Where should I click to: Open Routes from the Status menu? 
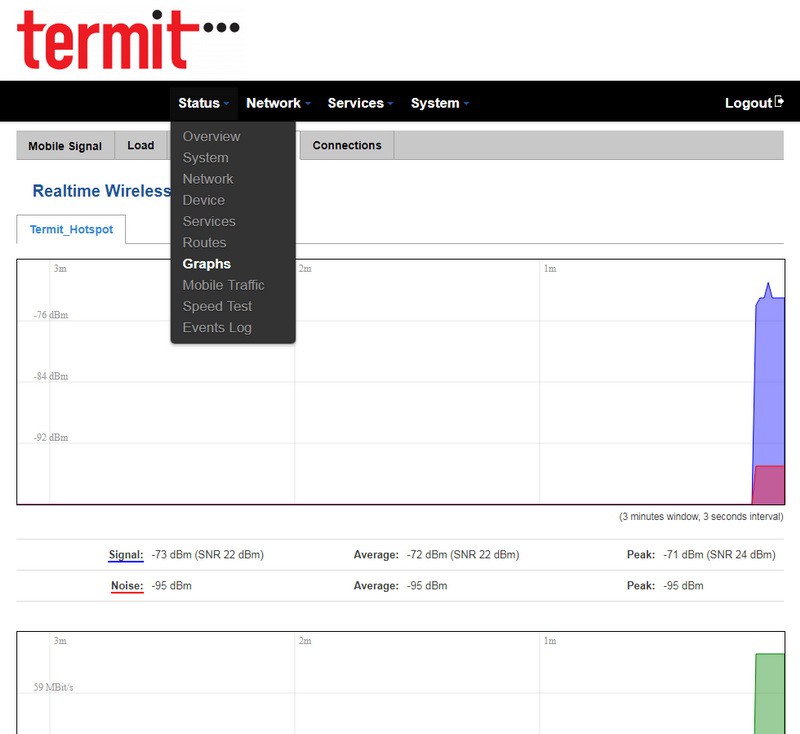(204, 243)
